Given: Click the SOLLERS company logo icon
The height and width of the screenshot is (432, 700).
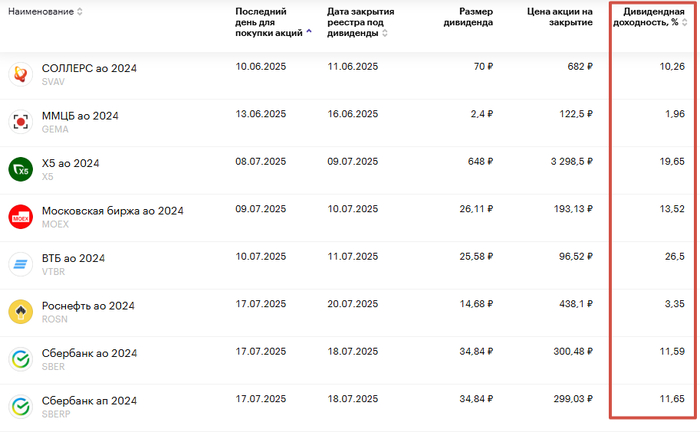Looking at the screenshot, I should pyautogui.click(x=20, y=74).
